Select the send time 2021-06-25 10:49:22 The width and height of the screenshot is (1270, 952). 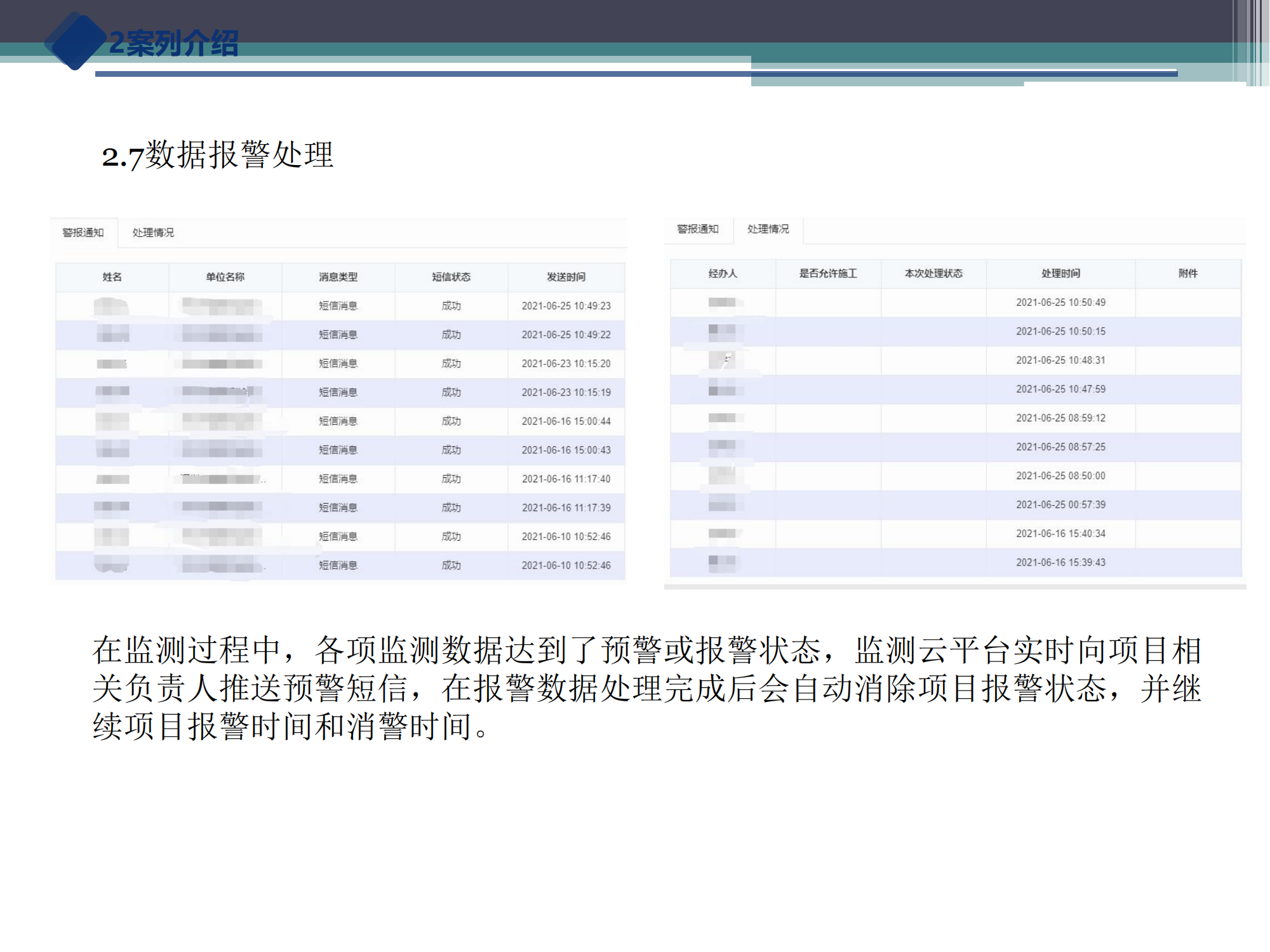point(566,335)
